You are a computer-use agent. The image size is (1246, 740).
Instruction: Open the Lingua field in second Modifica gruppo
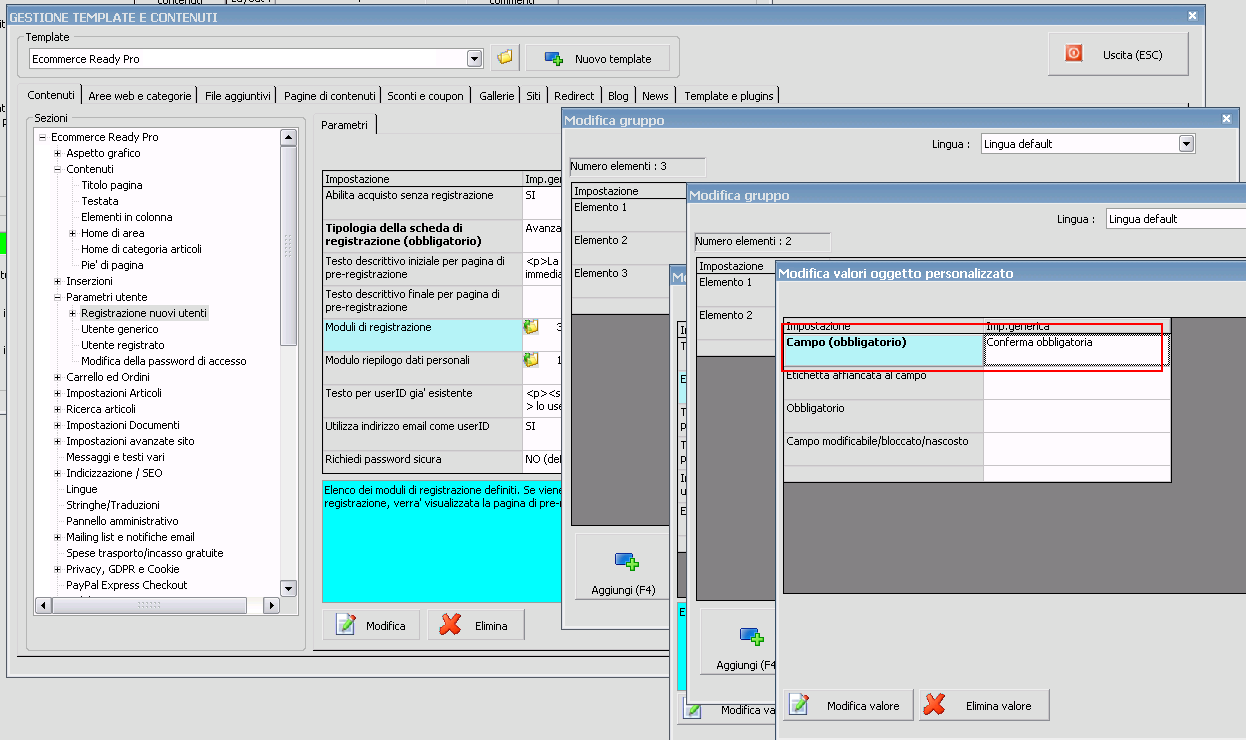tap(1176, 219)
